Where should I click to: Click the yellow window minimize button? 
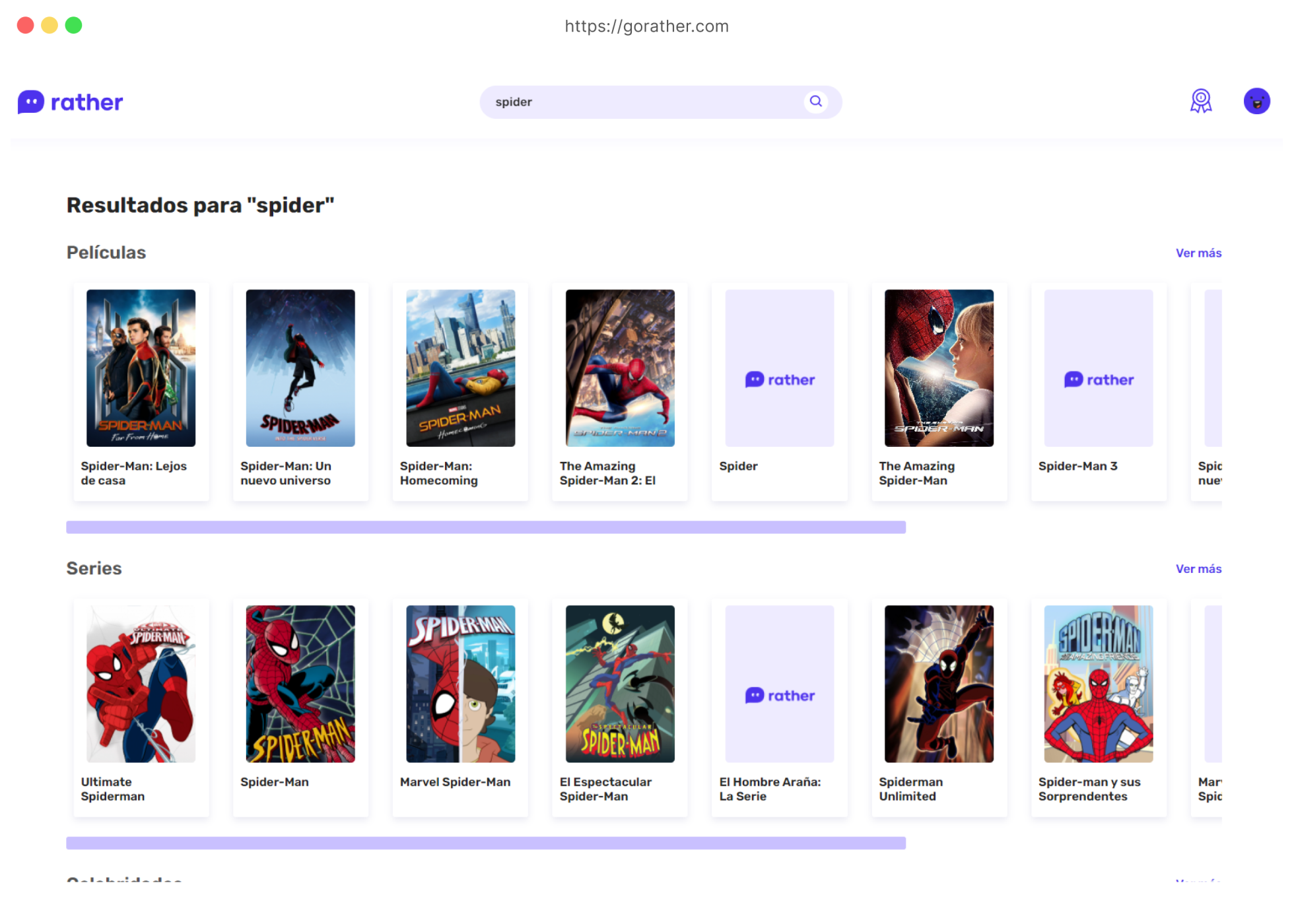point(50,25)
